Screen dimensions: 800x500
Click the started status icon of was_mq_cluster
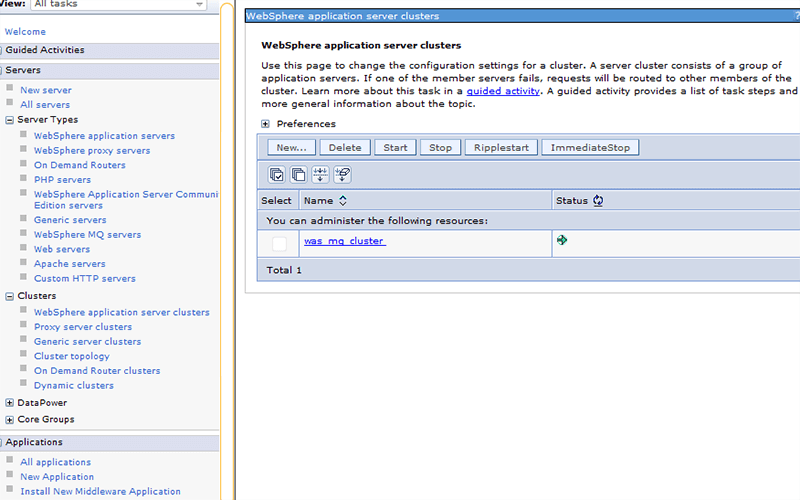[x=562, y=240]
